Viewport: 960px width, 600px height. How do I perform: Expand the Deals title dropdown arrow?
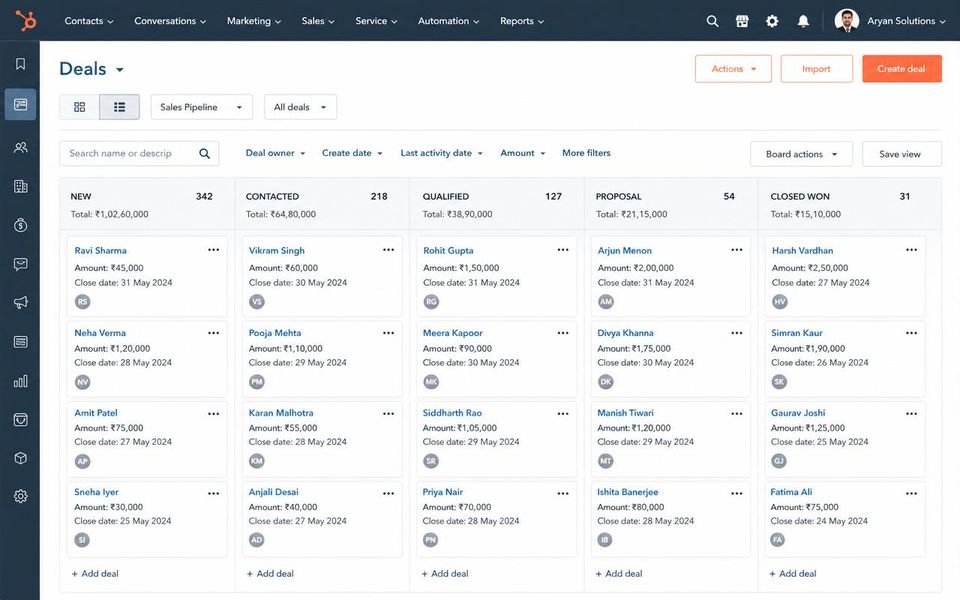pyautogui.click(x=120, y=70)
